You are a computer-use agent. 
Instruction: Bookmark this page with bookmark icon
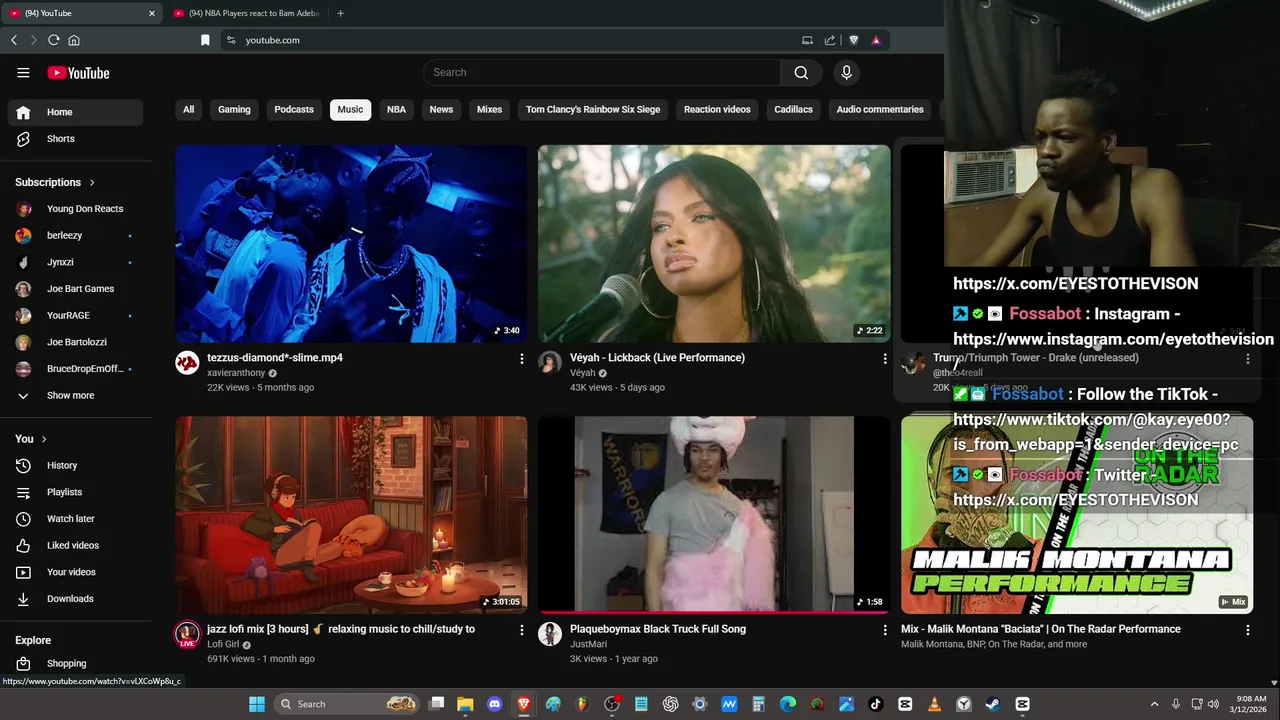[x=205, y=40]
